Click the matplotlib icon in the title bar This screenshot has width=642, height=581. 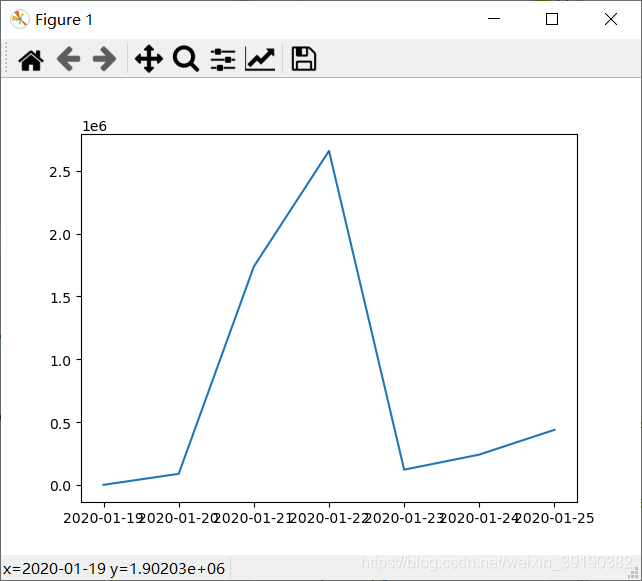20,19
